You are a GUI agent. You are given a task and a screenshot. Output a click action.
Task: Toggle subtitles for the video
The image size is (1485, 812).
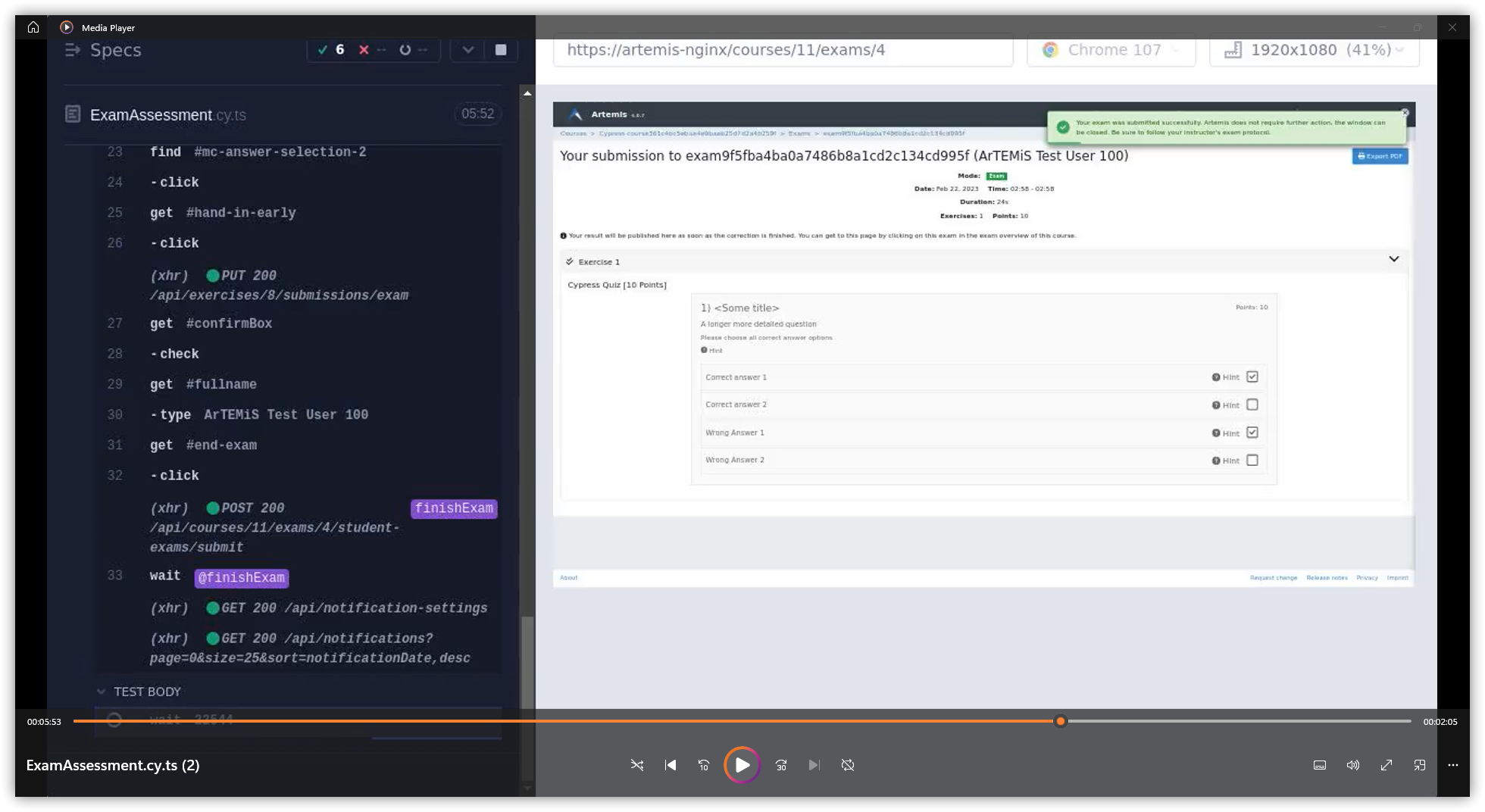(x=1319, y=765)
